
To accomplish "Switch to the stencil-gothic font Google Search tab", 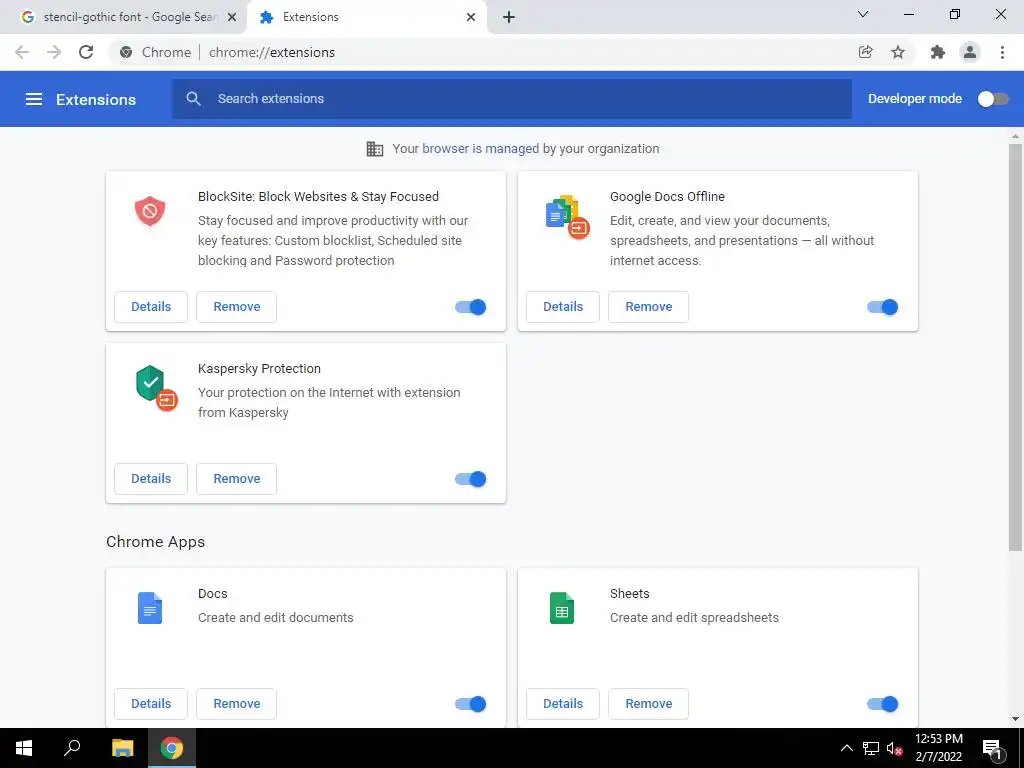I will pyautogui.click(x=123, y=17).
